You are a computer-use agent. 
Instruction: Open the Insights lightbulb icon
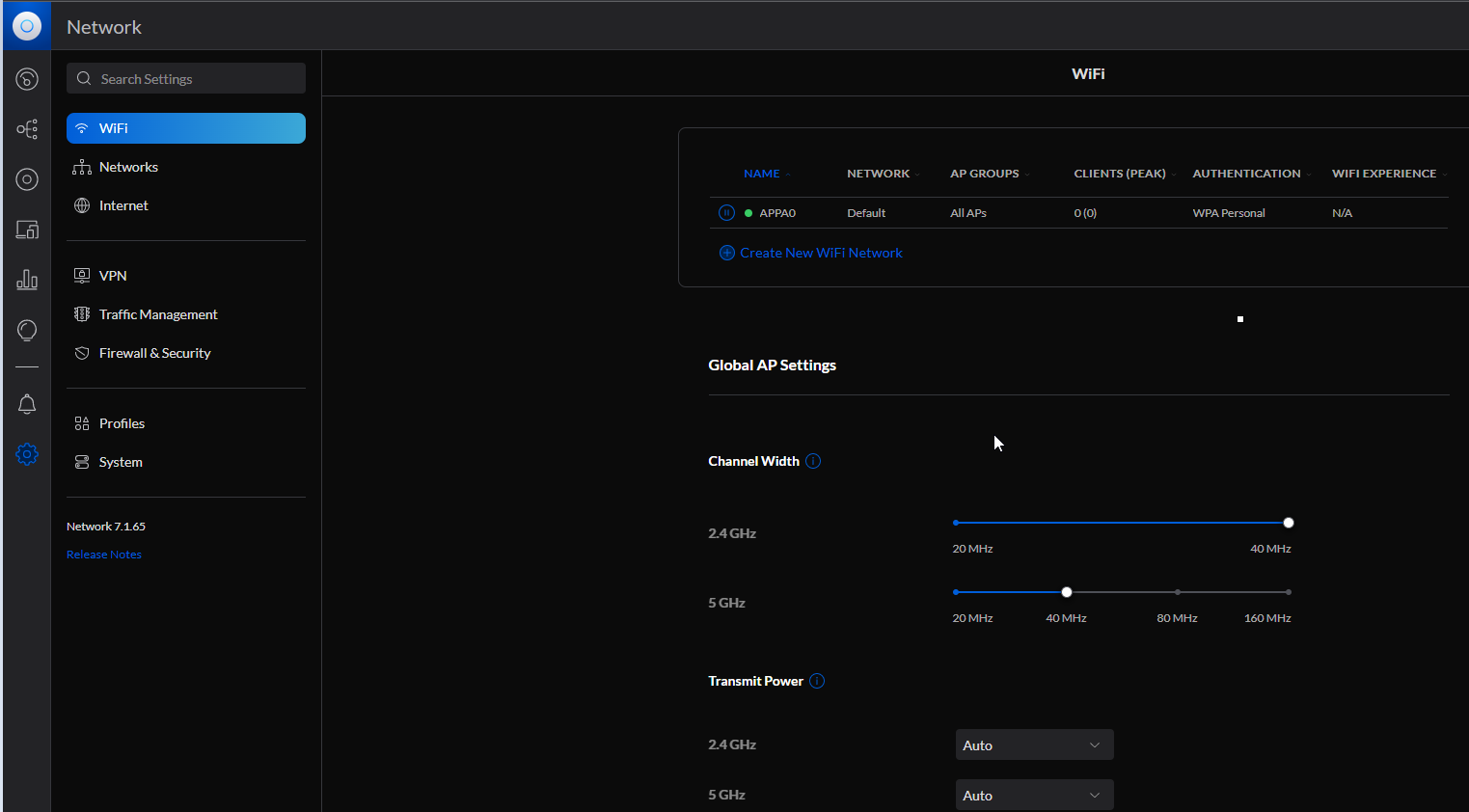[27, 331]
